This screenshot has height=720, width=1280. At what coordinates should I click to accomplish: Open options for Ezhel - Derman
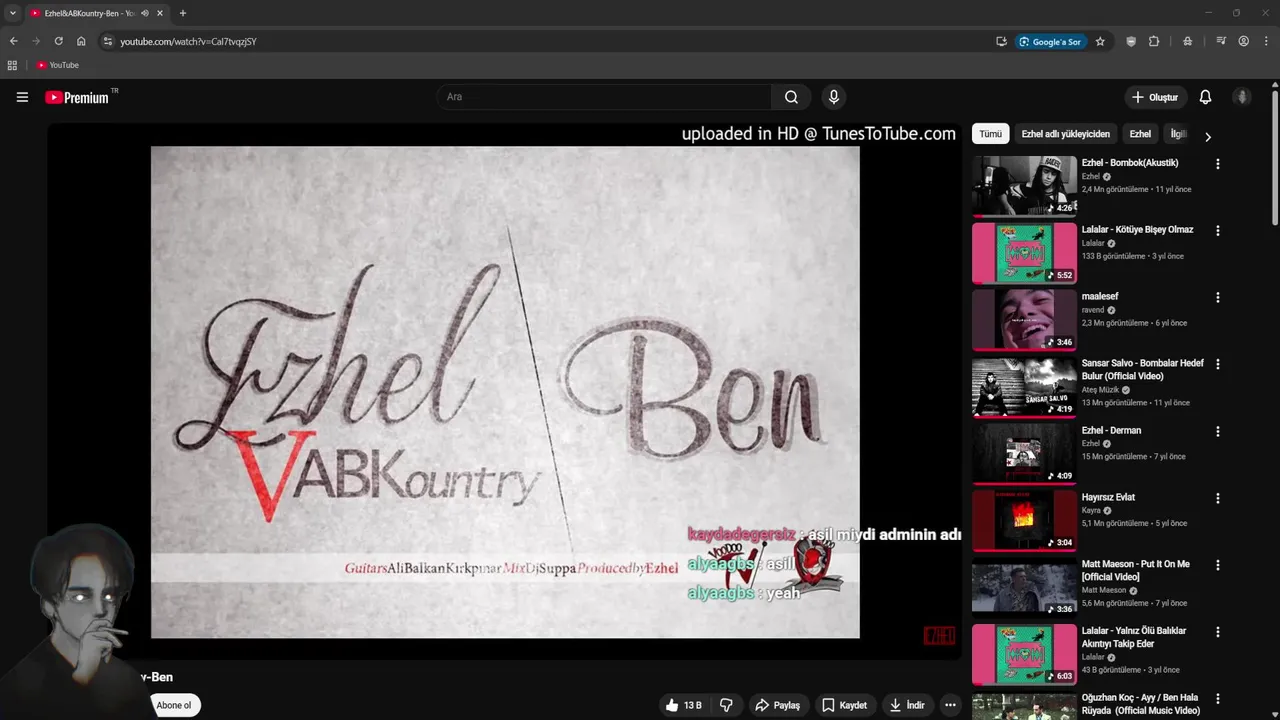pyautogui.click(x=1217, y=432)
